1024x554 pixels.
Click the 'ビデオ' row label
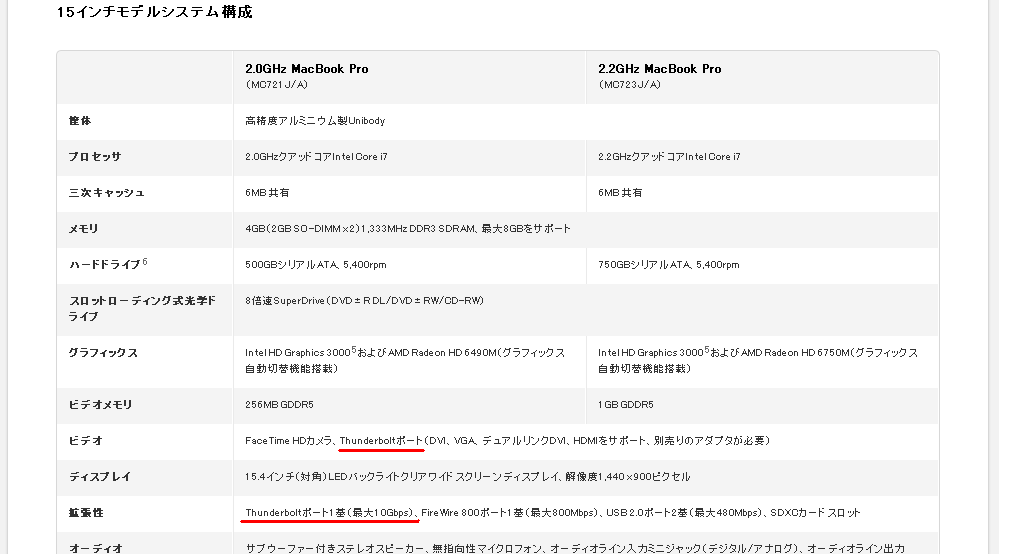[x=86, y=440]
